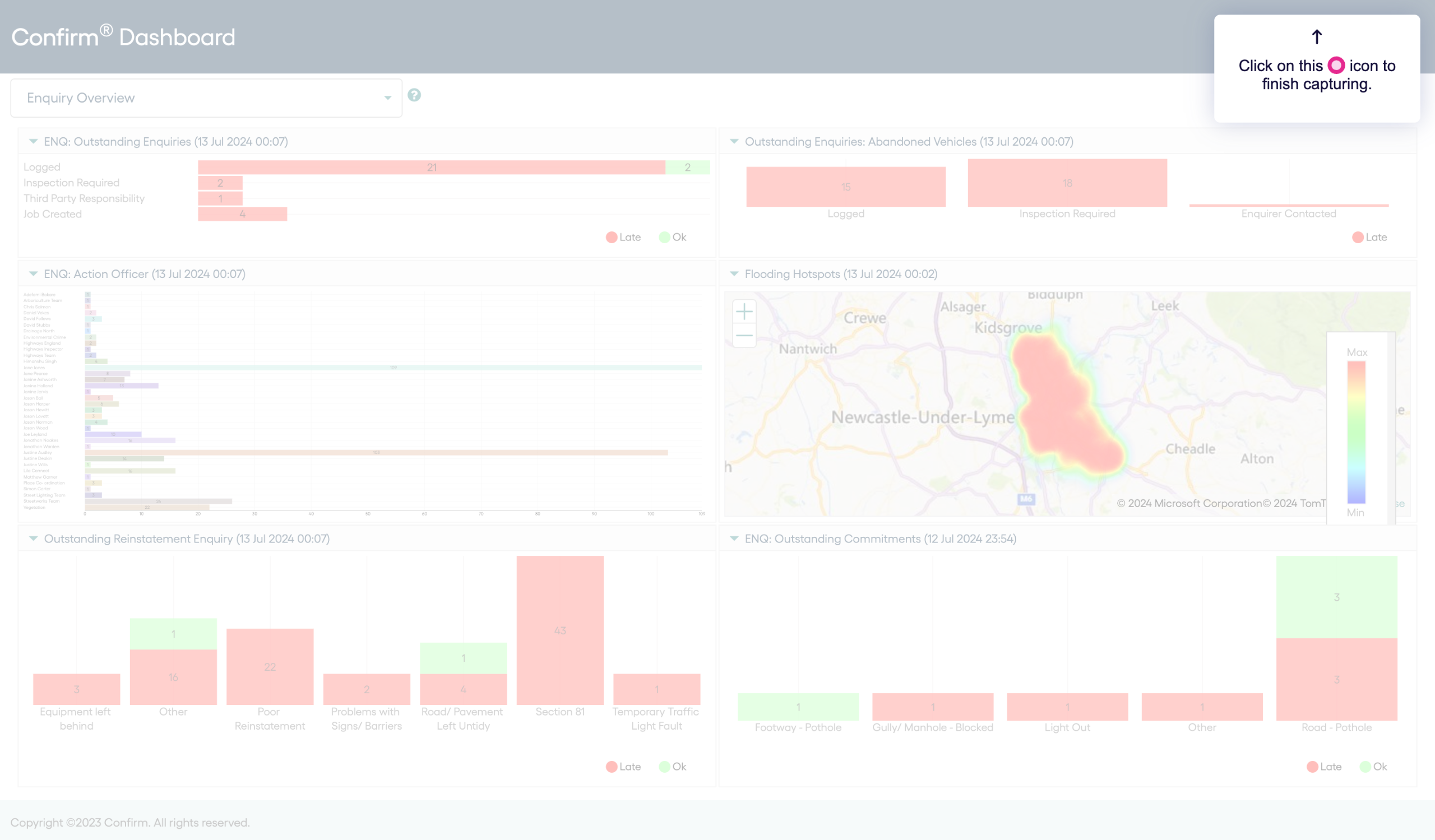
Task: Toggle Ok legend in Outstanding Commitments chart
Action: click(x=1373, y=767)
